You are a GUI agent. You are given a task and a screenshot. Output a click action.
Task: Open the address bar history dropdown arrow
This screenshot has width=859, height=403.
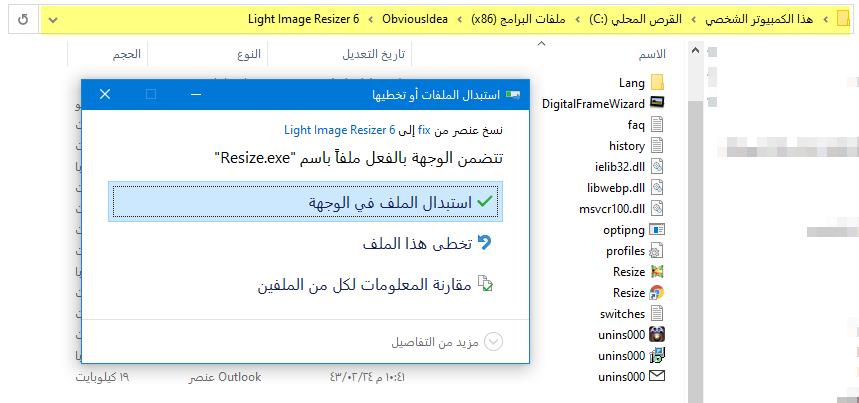(52, 20)
